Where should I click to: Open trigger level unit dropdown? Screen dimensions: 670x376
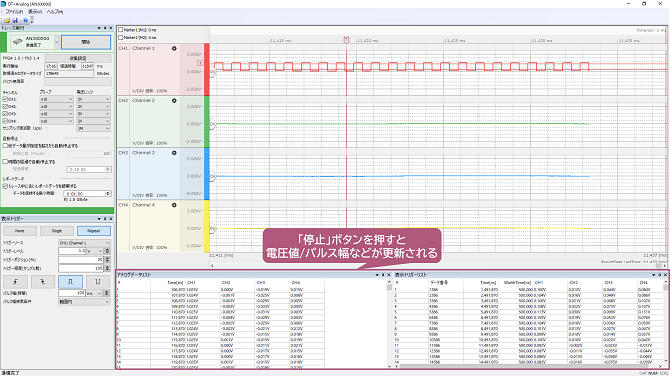pyautogui.click(x=95, y=251)
